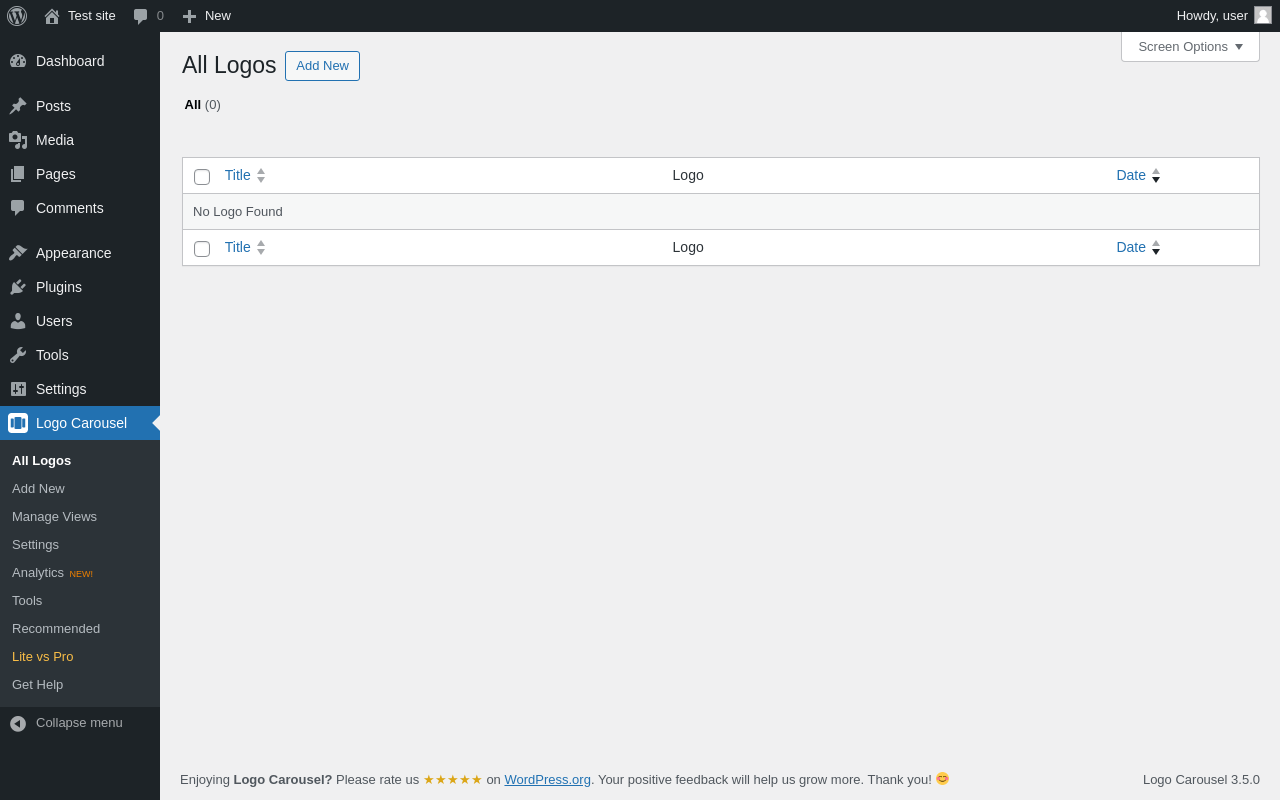
Task: Tick the select-all checkbox in table header
Action: 202,177
